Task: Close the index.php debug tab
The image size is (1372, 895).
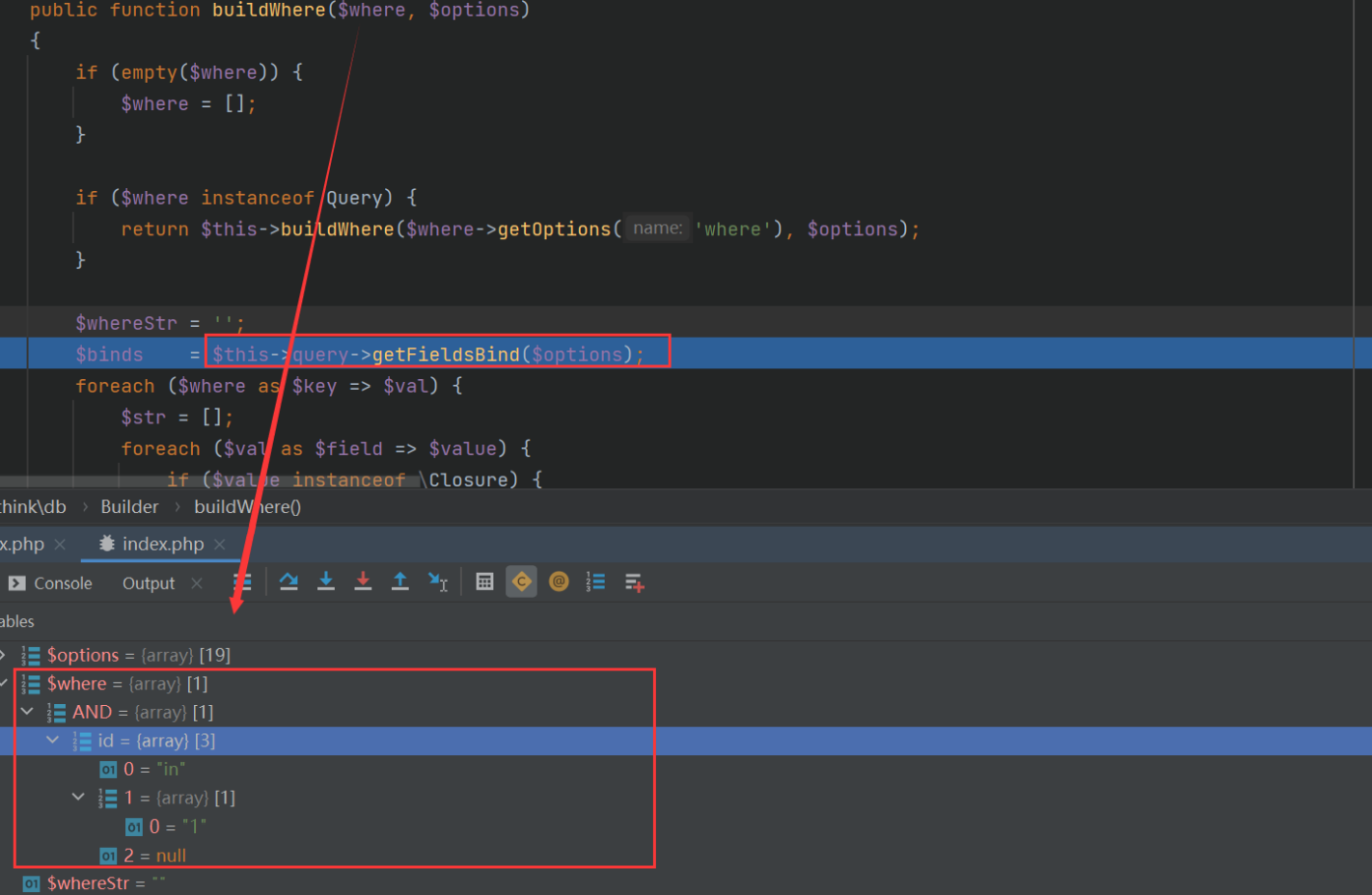Action: [x=220, y=544]
